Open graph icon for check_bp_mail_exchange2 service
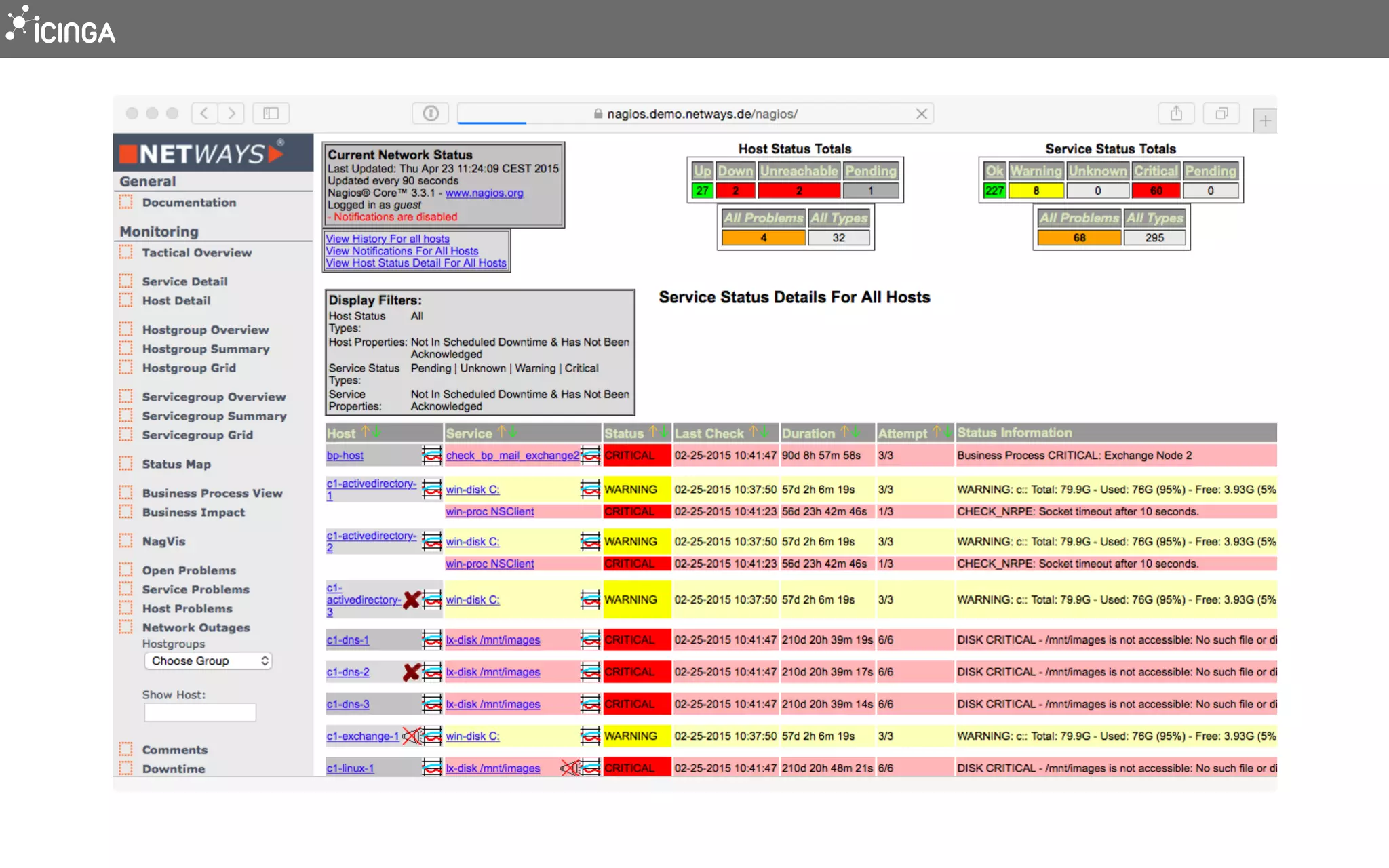Screen dimensions: 1389x868 point(591,455)
